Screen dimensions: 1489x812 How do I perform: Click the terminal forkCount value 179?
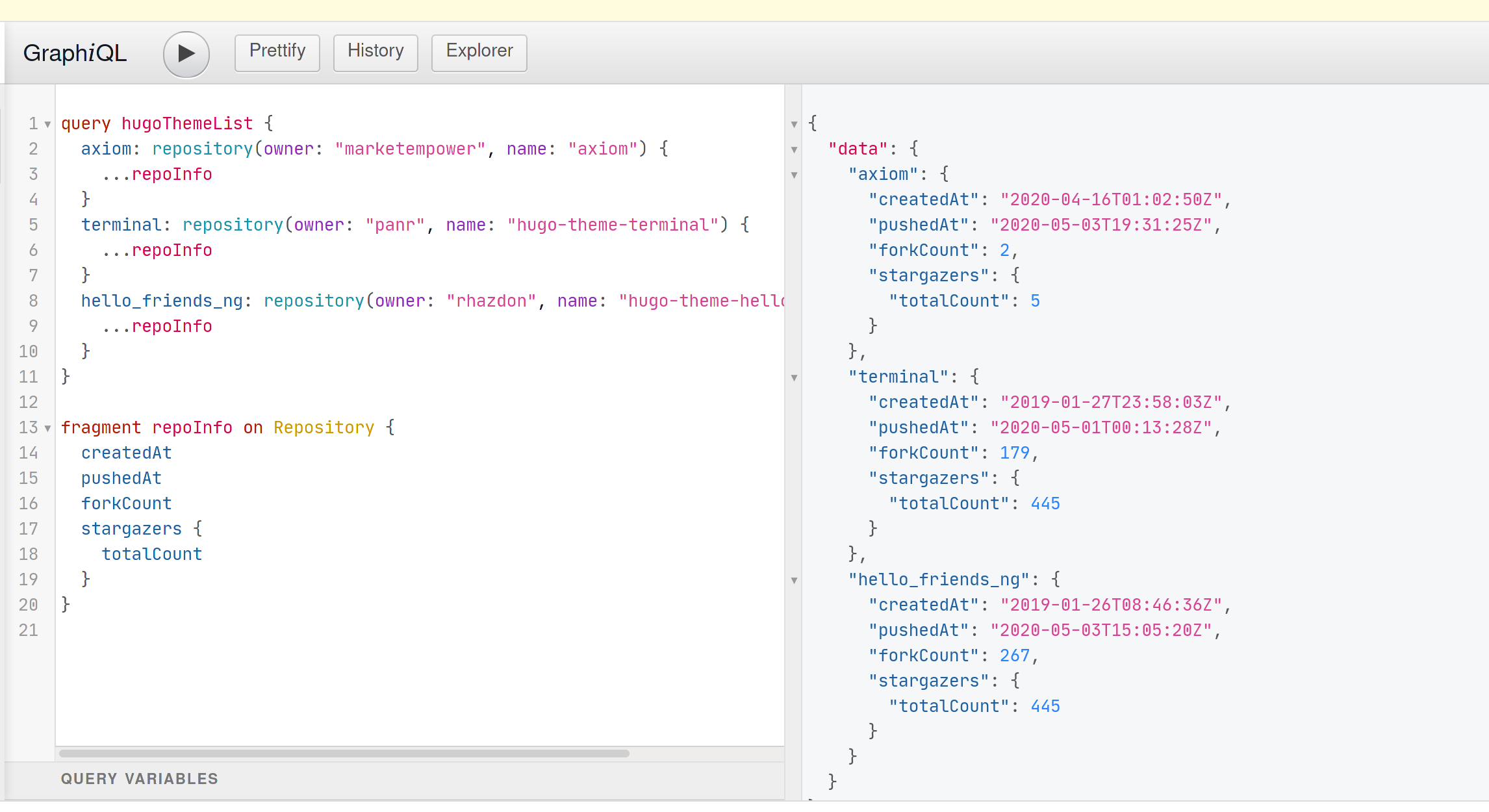point(1015,453)
